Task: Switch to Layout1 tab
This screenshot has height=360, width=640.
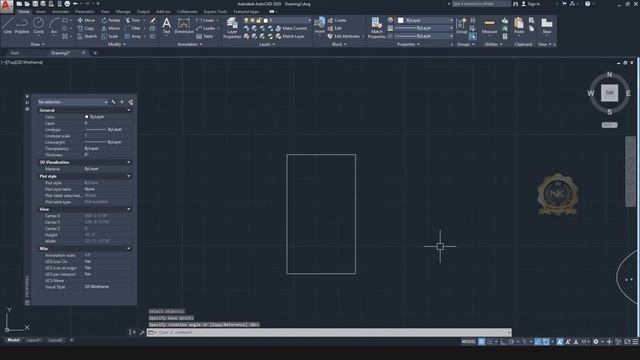Action: point(34,340)
